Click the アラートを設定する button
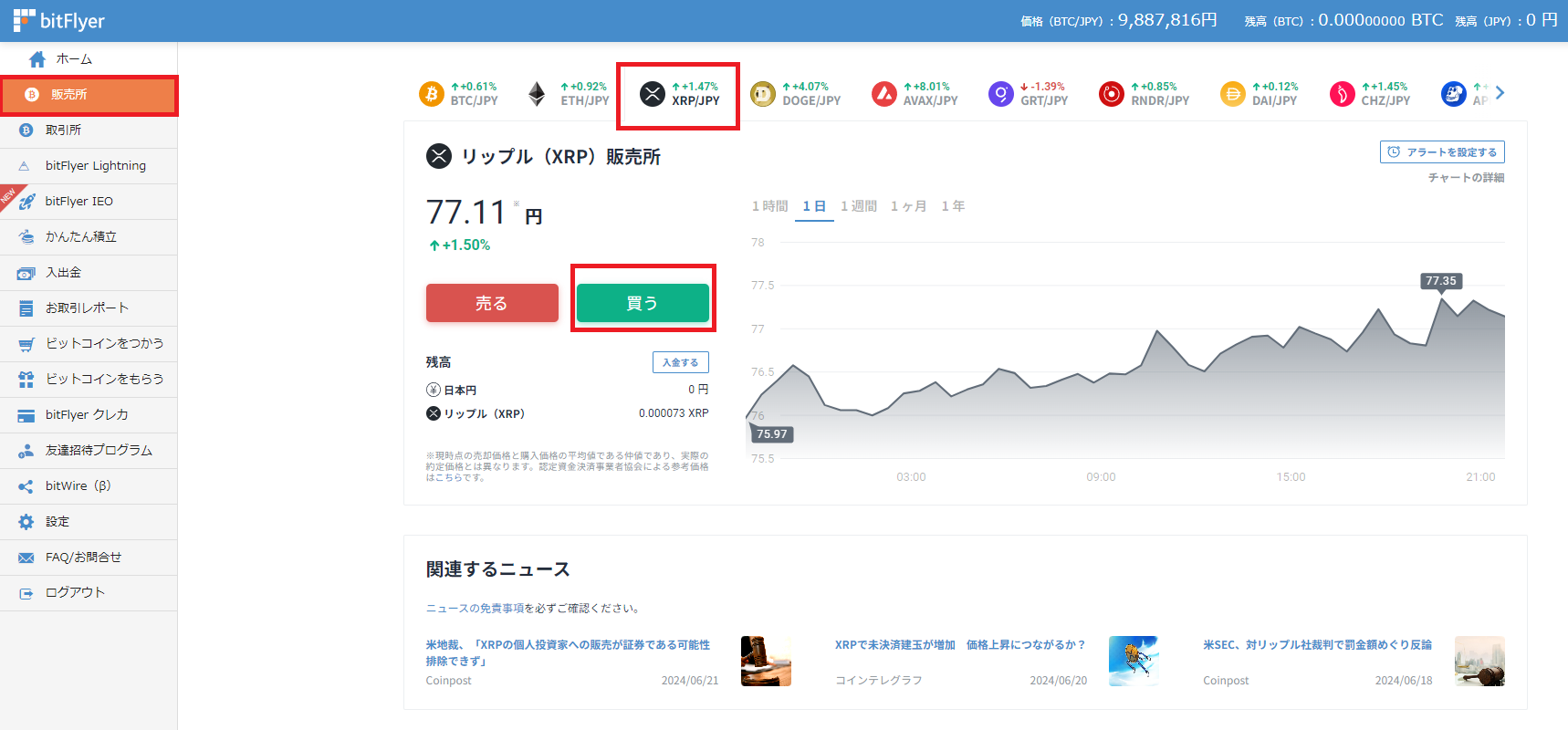The width and height of the screenshot is (1568, 730). (1442, 152)
